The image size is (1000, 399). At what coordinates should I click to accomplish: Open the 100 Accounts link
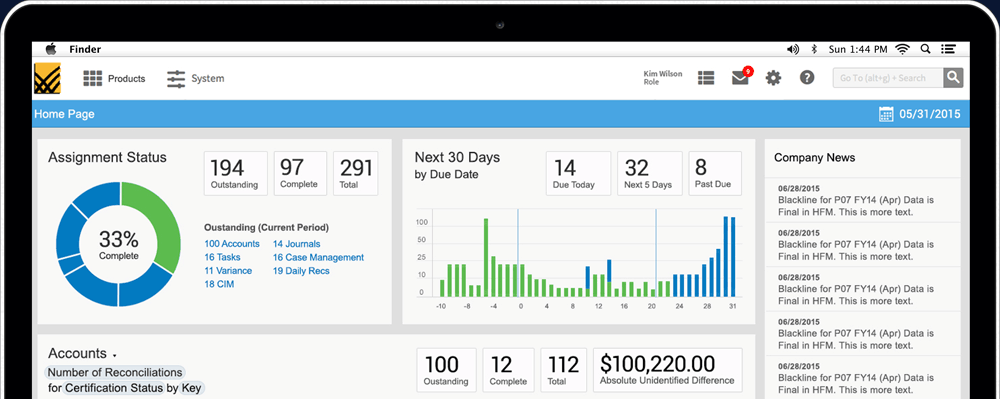[232, 243]
